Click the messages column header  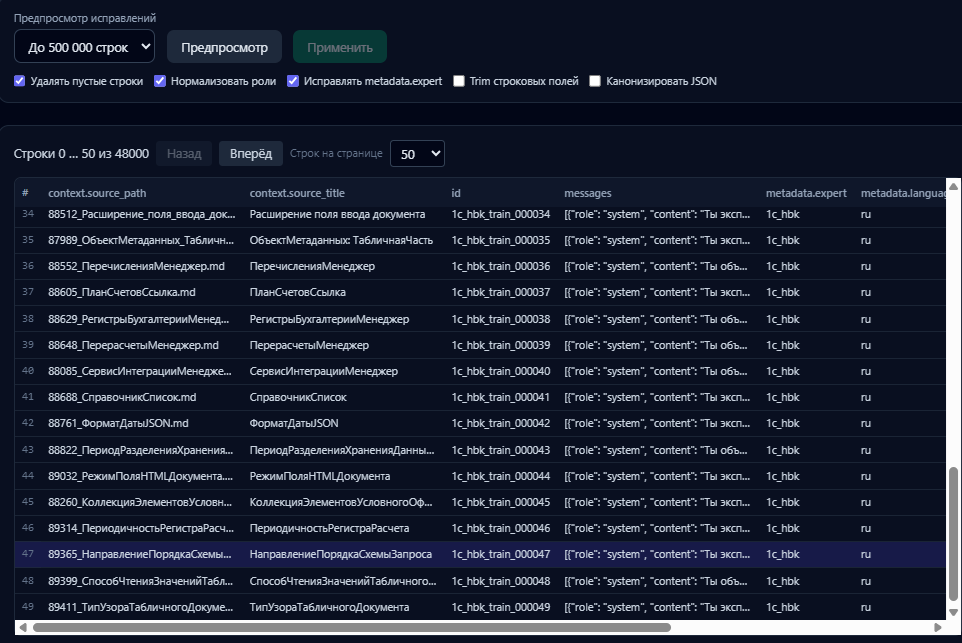coord(588,193)
